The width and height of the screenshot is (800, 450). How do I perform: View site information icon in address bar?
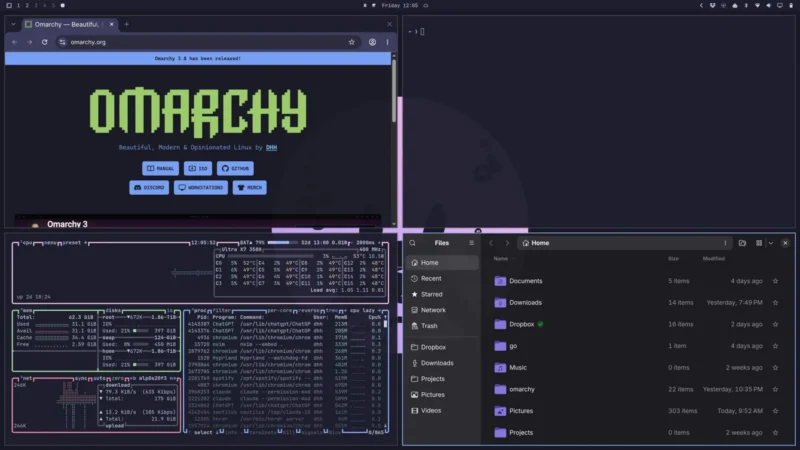click(x=62, y=42)
